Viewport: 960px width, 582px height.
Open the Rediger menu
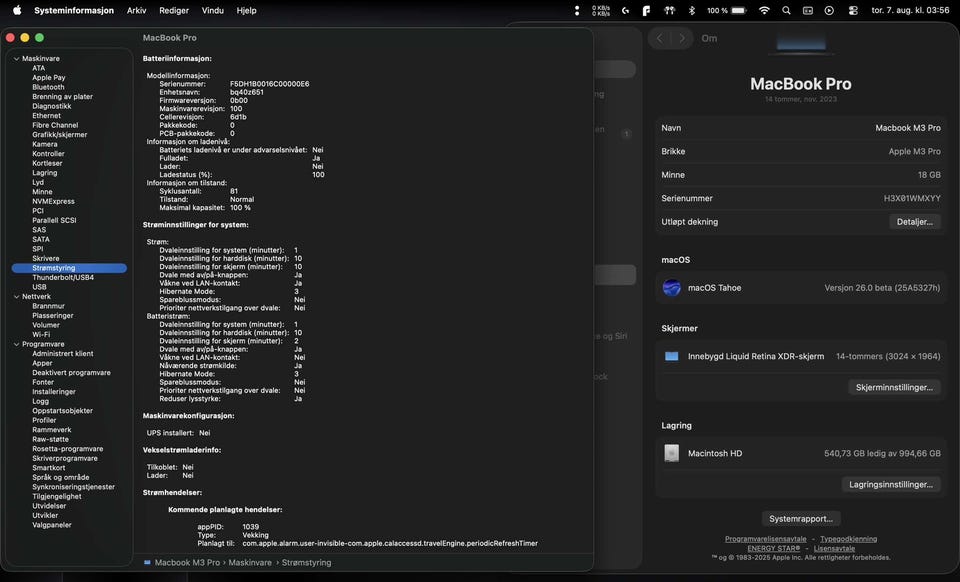pos(174,10)
